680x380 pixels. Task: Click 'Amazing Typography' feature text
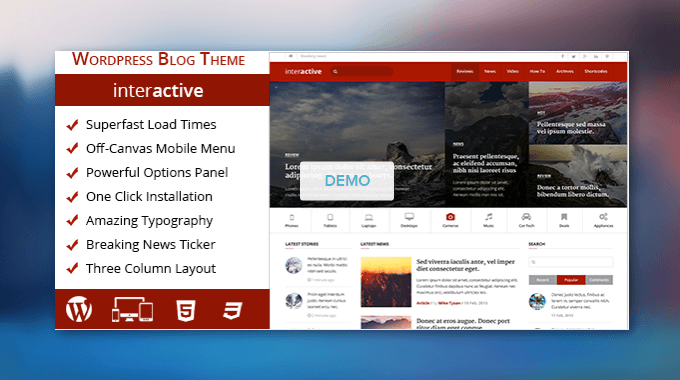149,221
